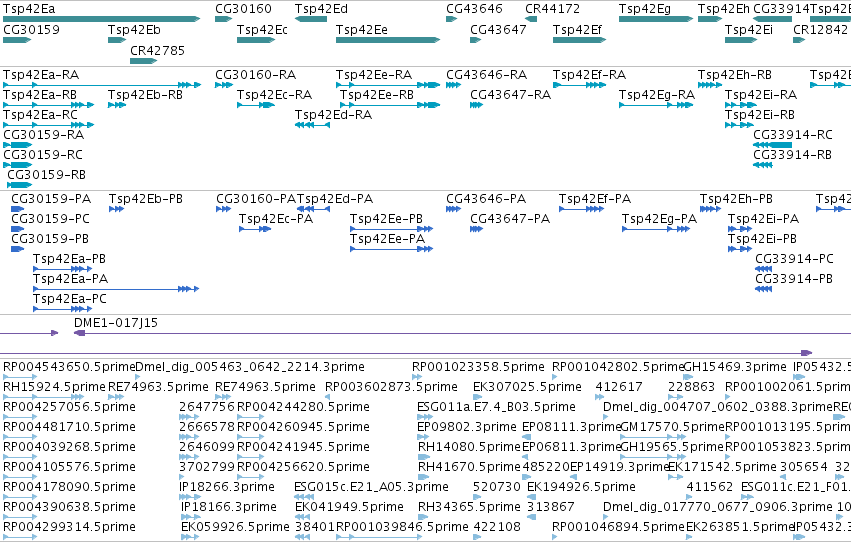This screenshot has height=542, width=851.
Task: Select the Tsp42Ec-PA protein label
Action: coord(276,219)
